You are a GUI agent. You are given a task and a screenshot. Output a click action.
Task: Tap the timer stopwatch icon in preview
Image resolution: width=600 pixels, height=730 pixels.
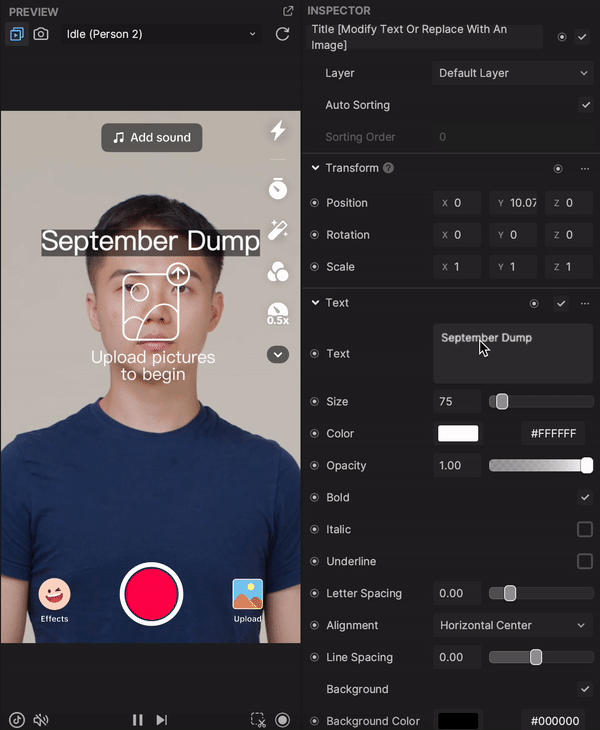278,189
